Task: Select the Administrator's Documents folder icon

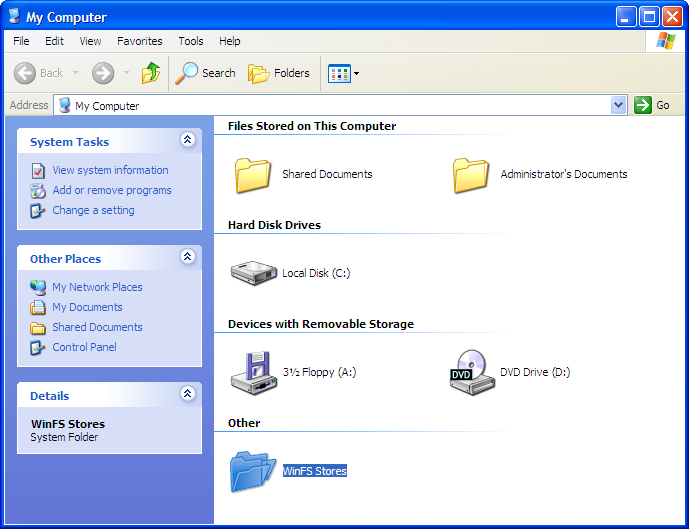Action: coord(471,175)
